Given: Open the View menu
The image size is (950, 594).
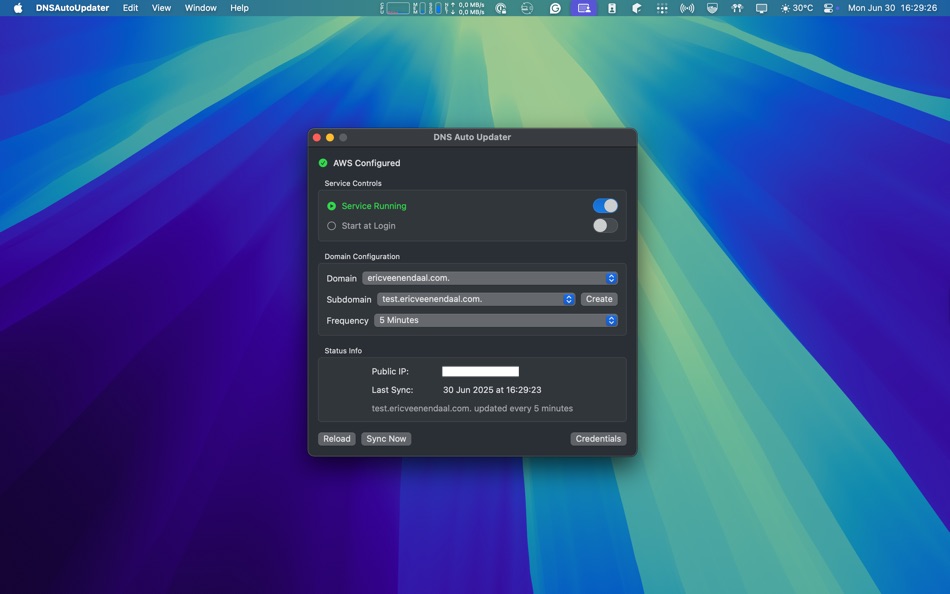Looking at the screenshot, I should (161, 8).
